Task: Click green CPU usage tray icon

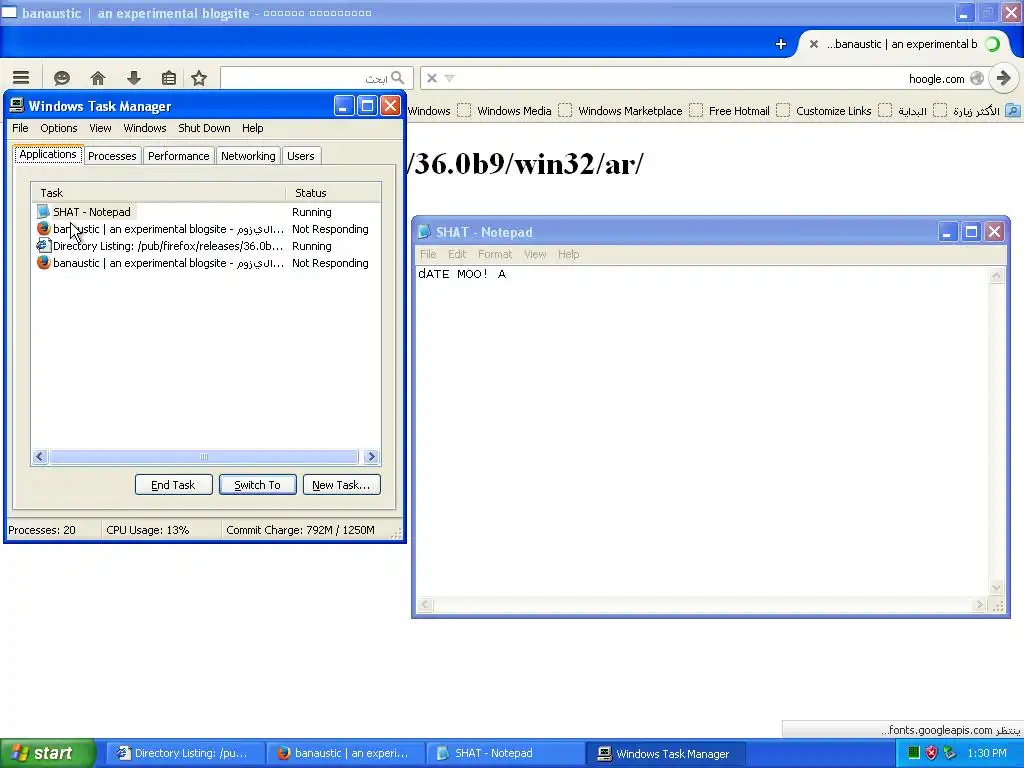Action: point(914,753)
